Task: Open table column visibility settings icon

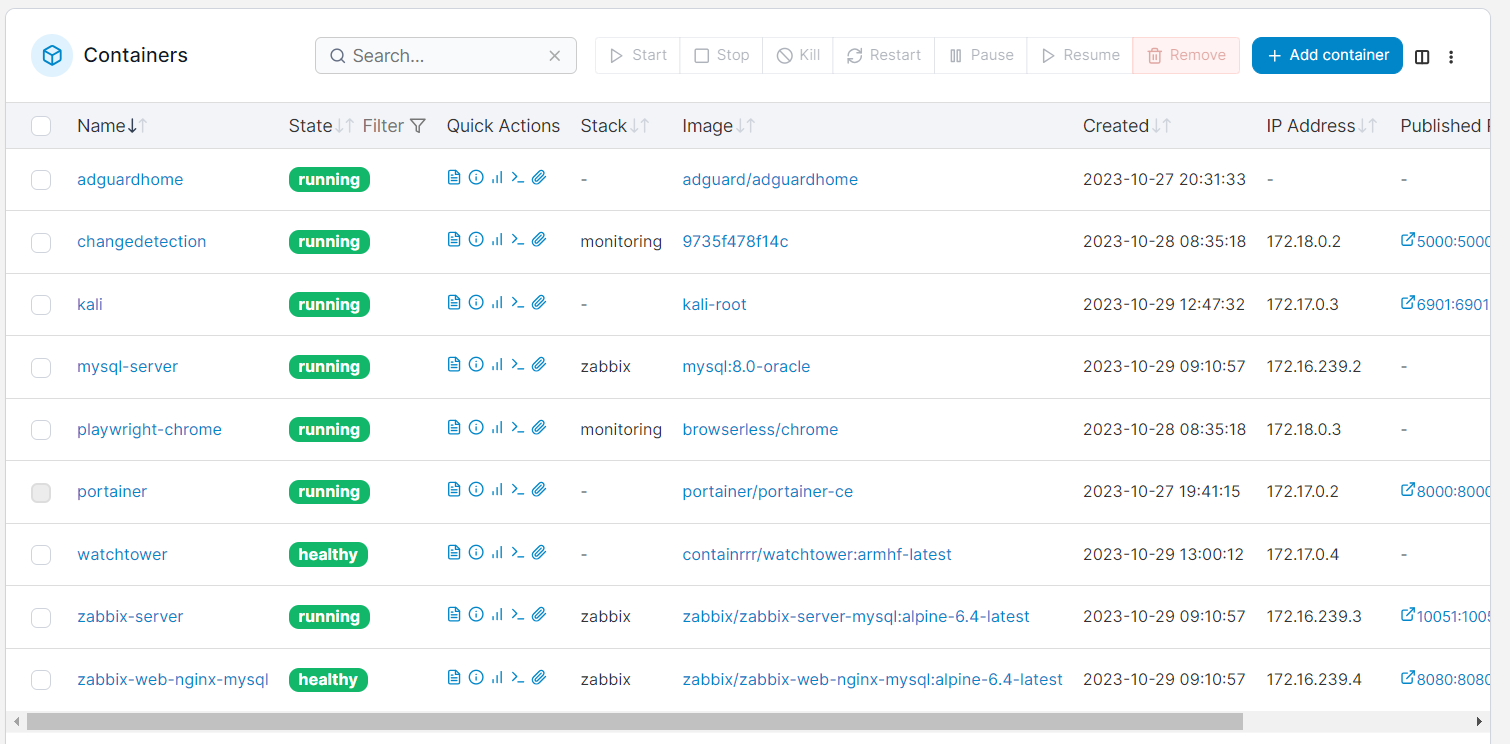Action: pos(1422,57)
